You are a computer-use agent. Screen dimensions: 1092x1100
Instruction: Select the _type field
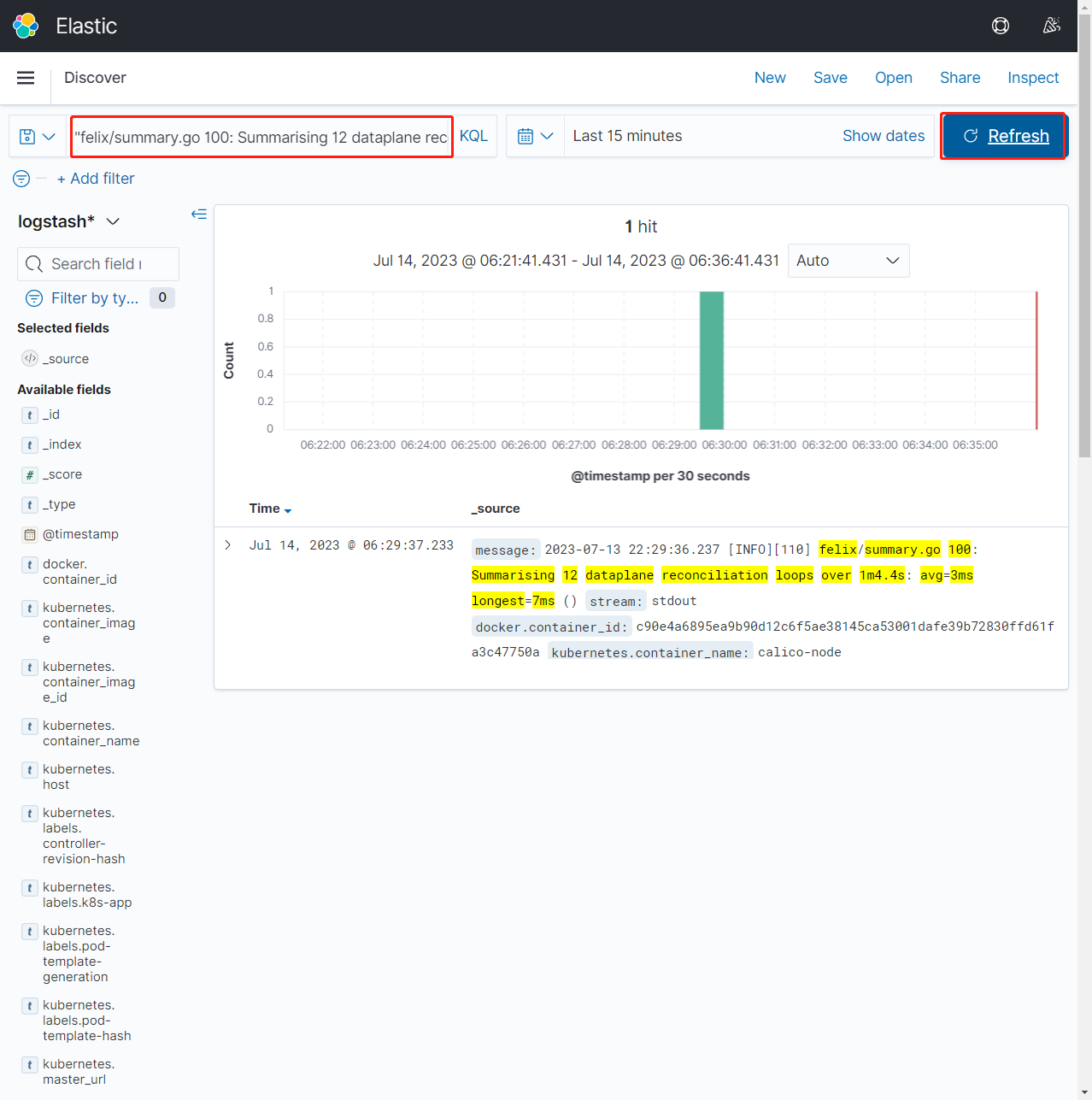pyautogui.click(x=59, y=504)
